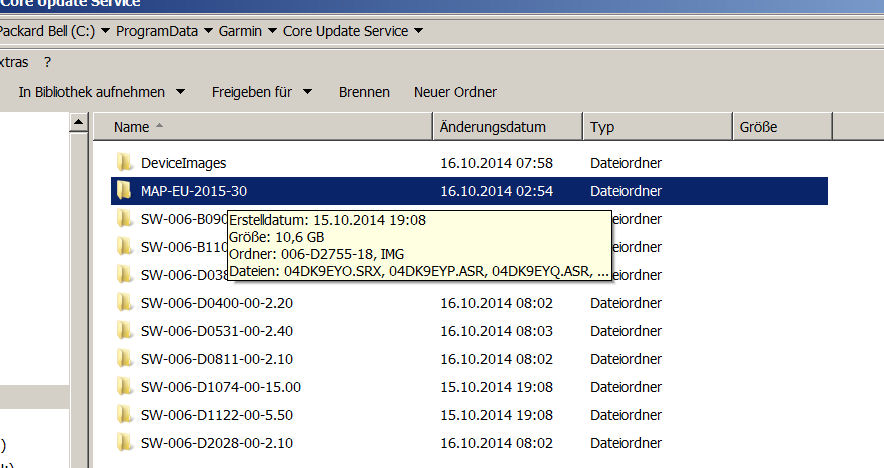Select folder SW-006-D0531-00-2.40

(217, 331)
